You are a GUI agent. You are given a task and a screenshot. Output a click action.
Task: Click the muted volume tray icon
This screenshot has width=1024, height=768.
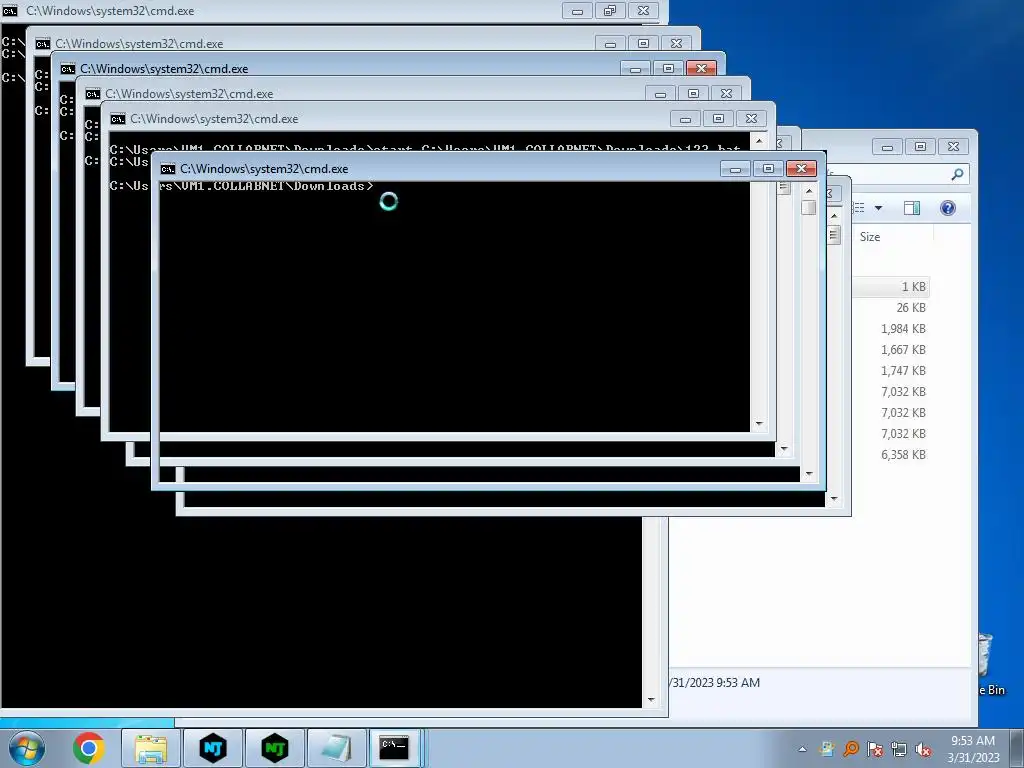click(923, 749)
